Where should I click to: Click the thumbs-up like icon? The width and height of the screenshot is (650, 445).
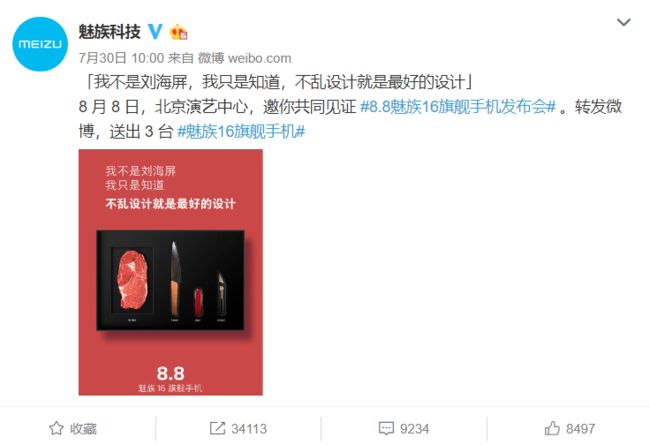pyautogui.click(x=552, y=428)
